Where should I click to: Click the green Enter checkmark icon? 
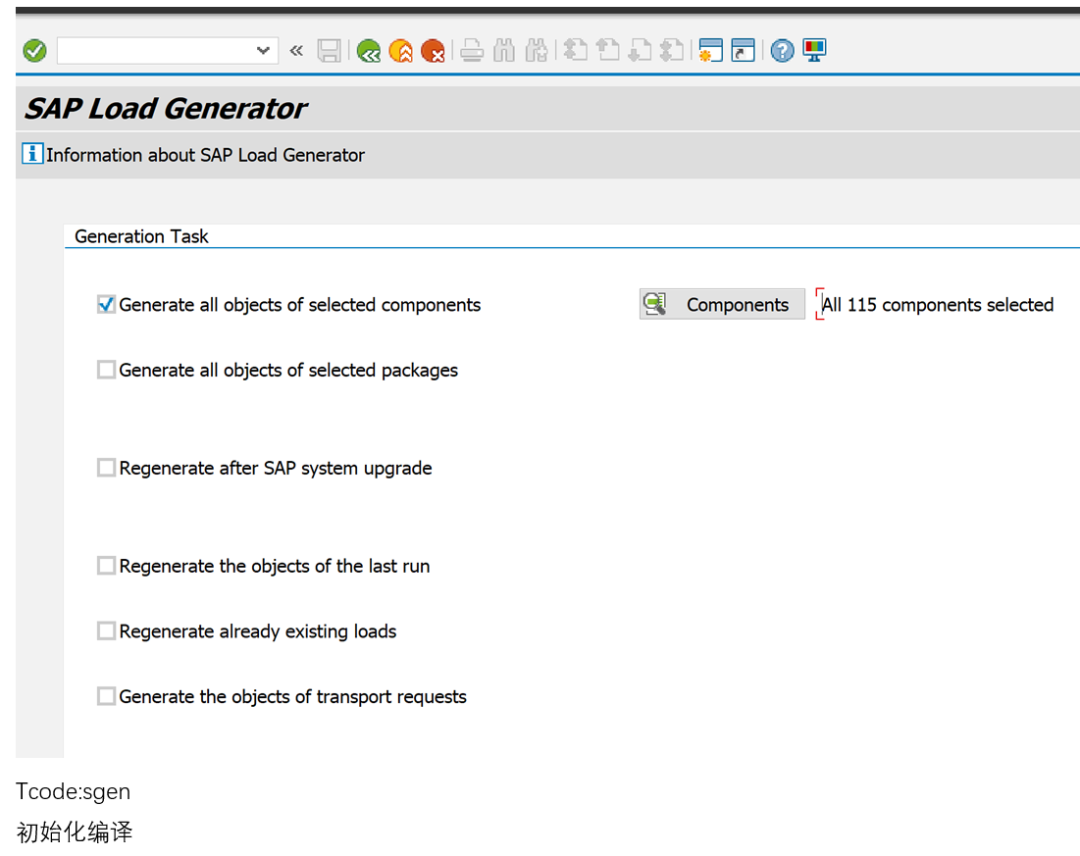point(34,50)
